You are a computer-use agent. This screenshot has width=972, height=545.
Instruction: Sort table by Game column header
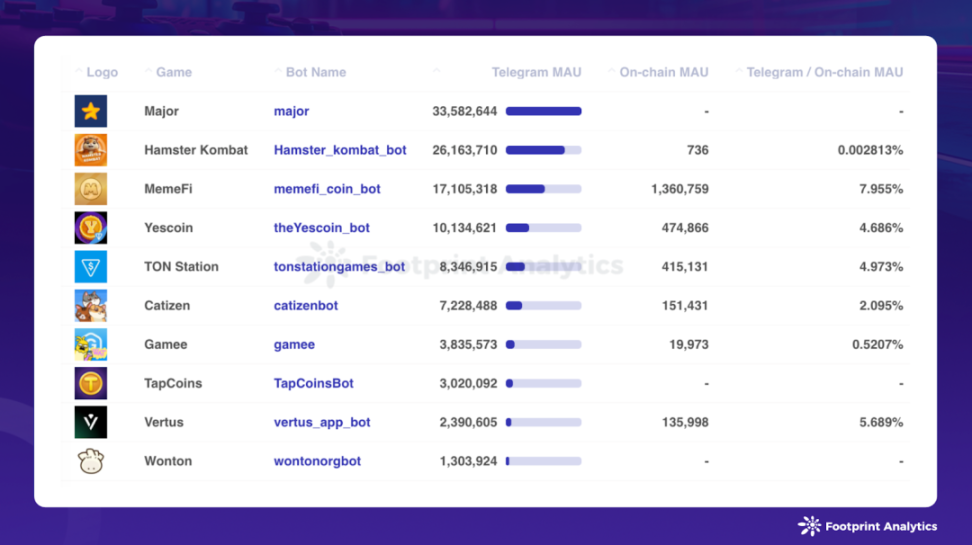tap(174, 72)
